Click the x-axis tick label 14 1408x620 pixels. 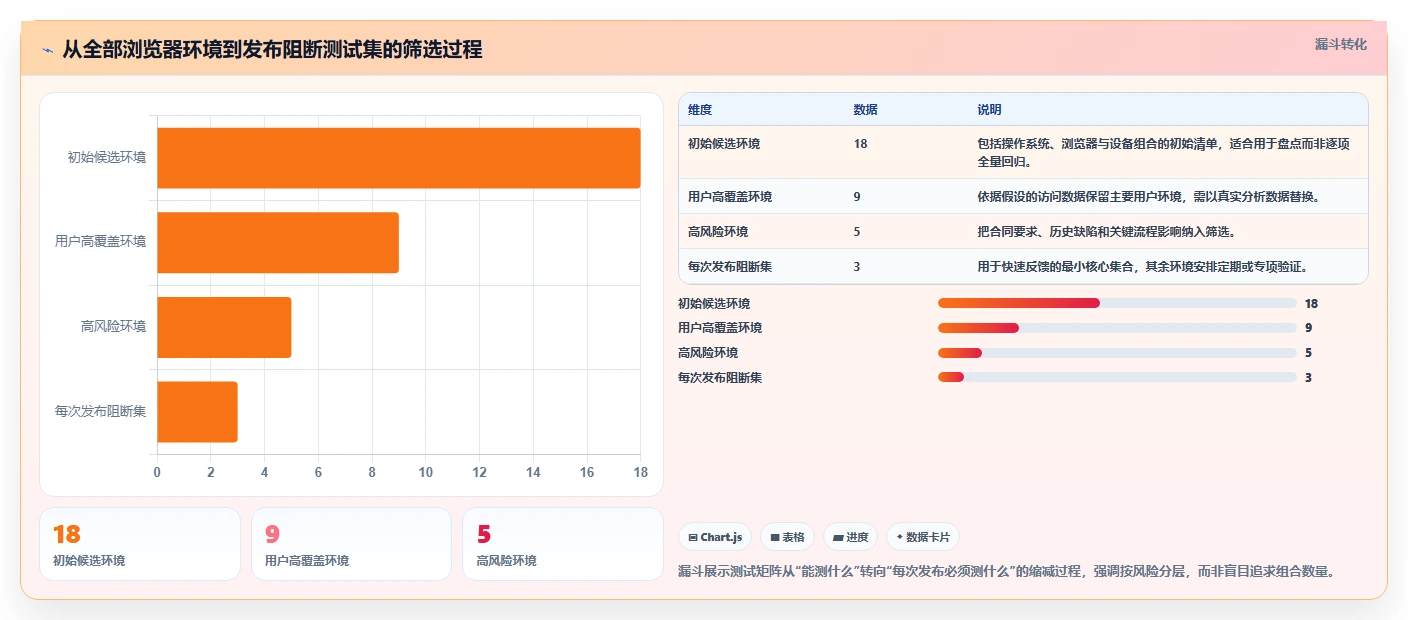point(533,472)
